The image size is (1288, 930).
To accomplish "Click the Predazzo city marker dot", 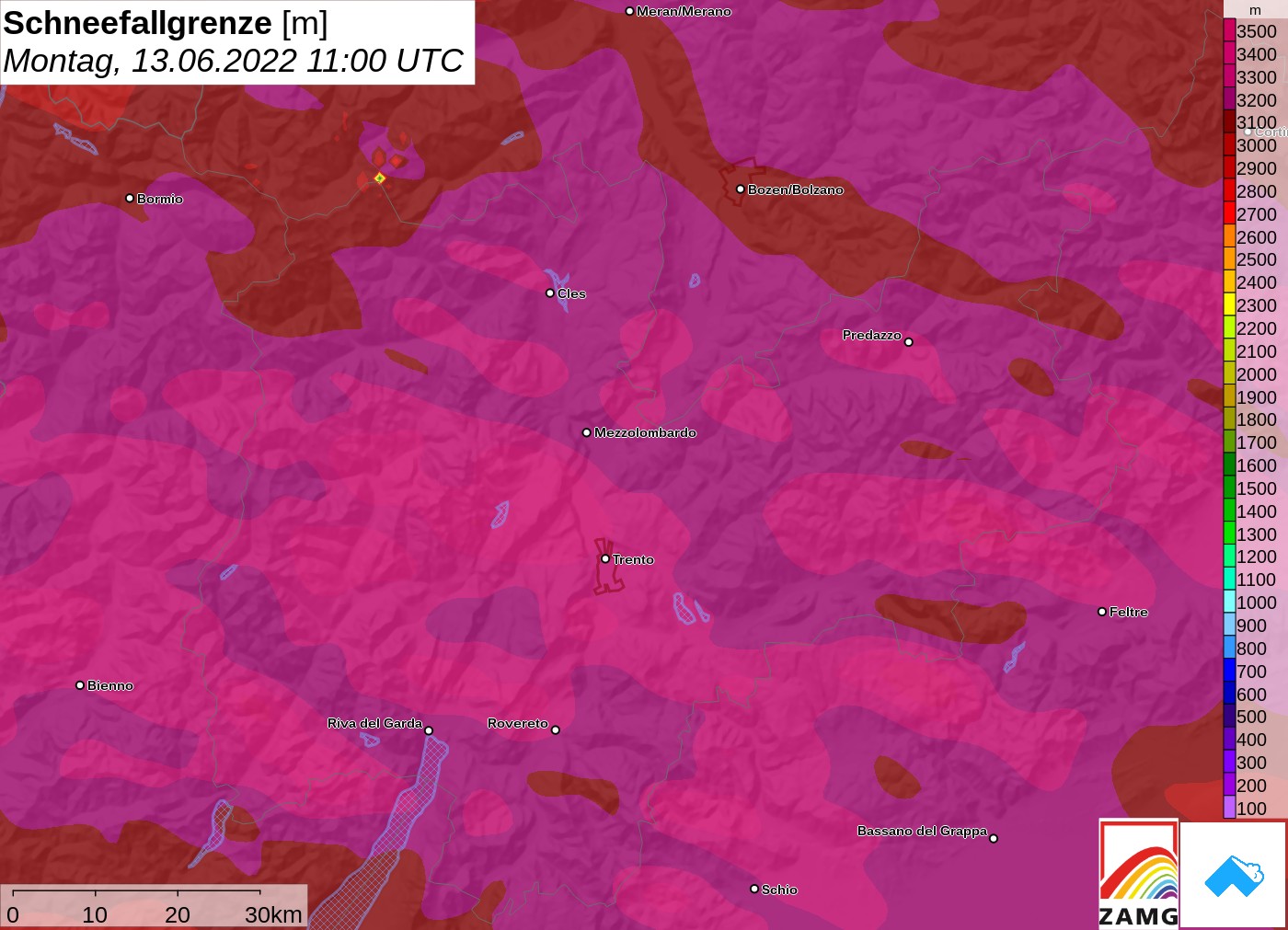I will coord(909,342).
